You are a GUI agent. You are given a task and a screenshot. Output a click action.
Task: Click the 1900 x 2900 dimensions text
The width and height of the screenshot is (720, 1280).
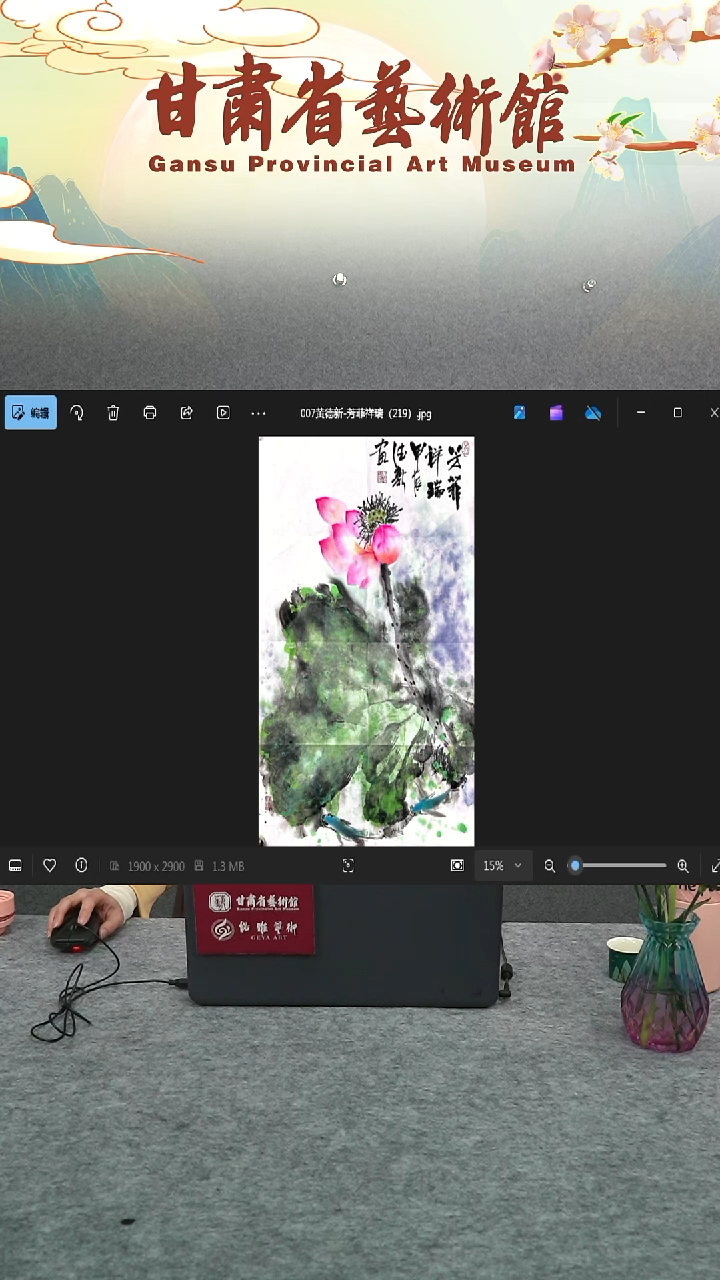(x=156, y=867)
